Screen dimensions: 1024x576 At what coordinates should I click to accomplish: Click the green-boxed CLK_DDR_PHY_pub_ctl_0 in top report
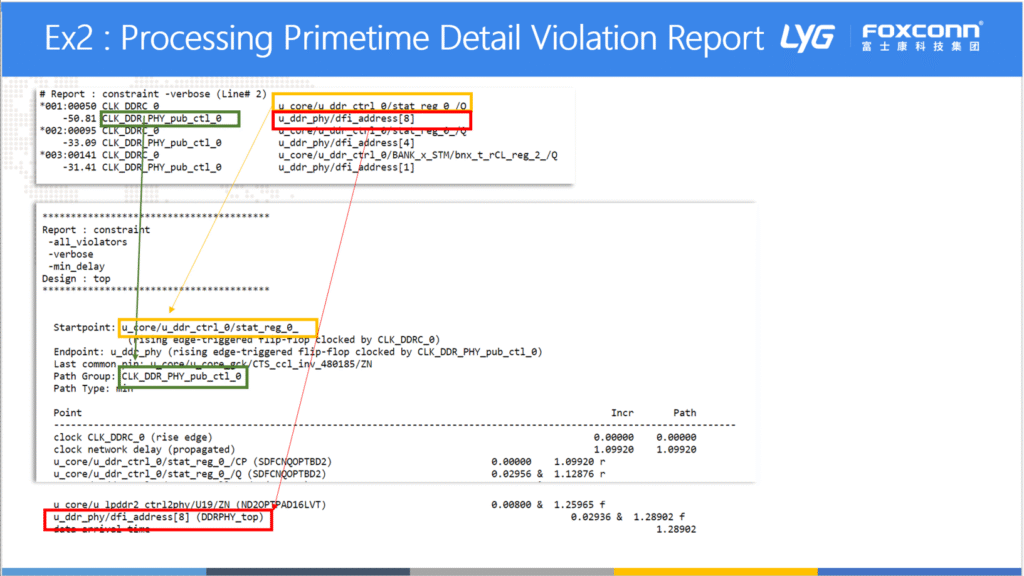coord(170,119)
